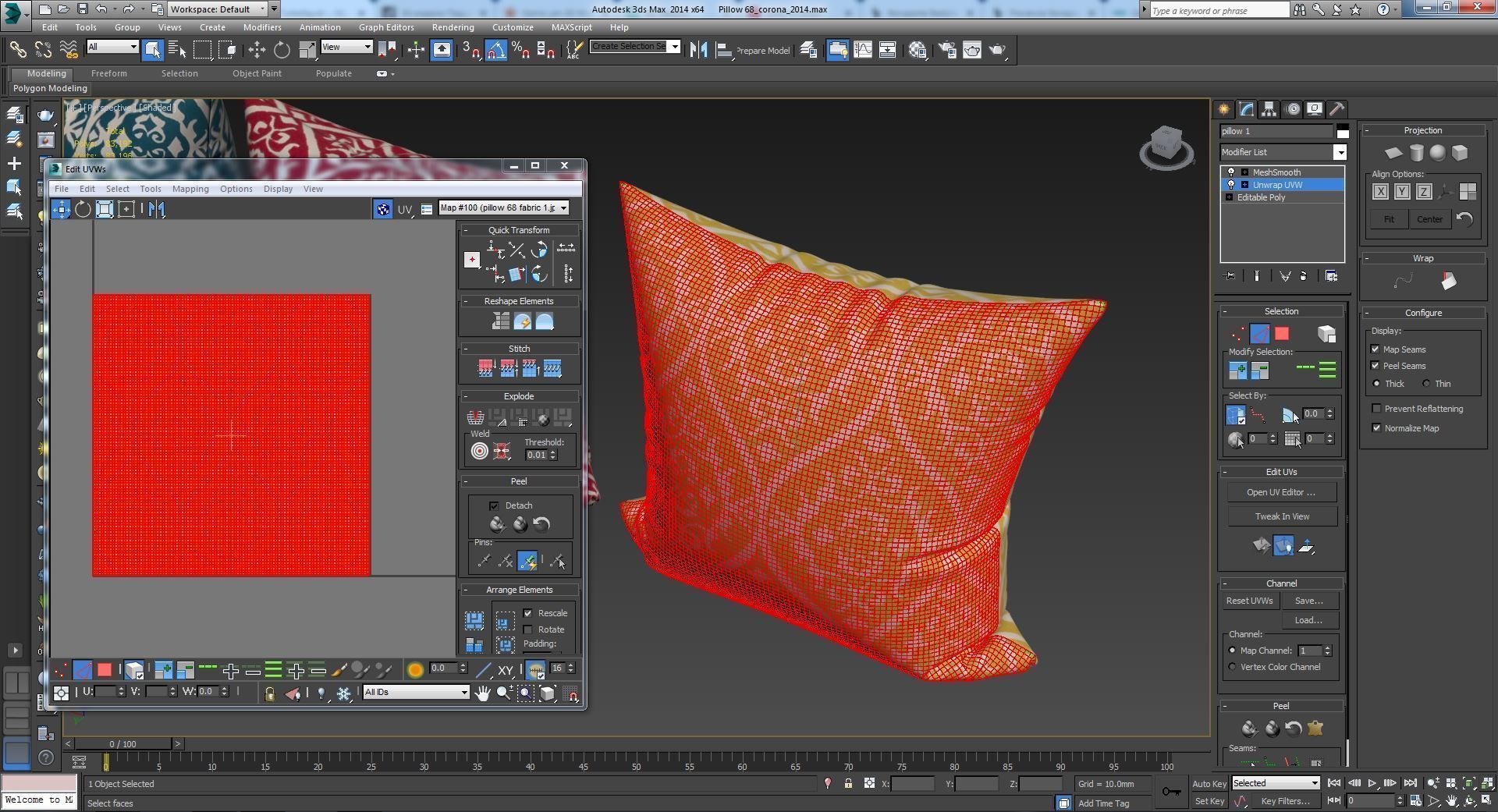Open the All IDs dropdown
1498x812 pixels.
(416, 692)
